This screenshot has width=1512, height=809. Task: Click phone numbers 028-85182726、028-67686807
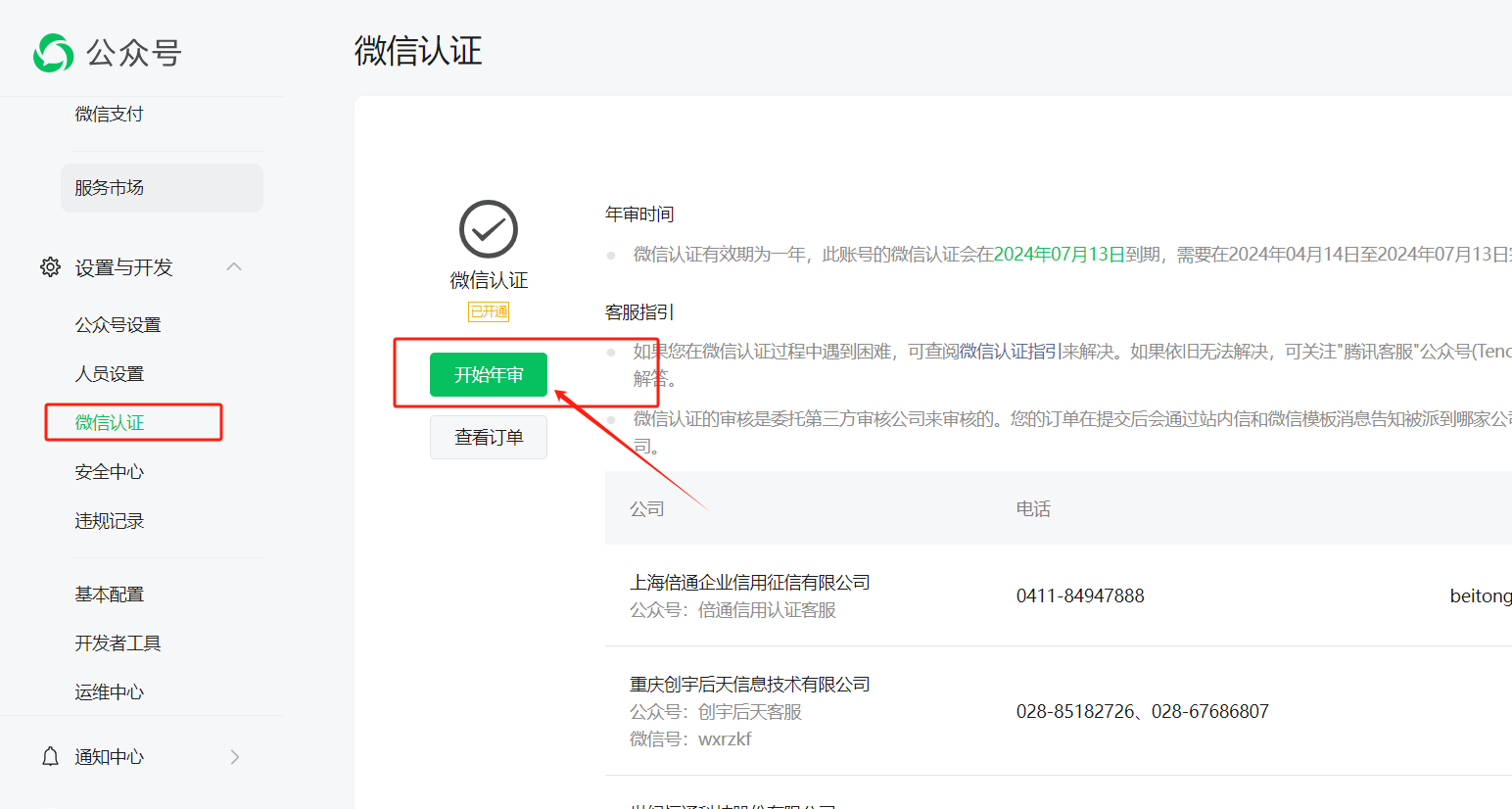click(x=1143, y=712)
